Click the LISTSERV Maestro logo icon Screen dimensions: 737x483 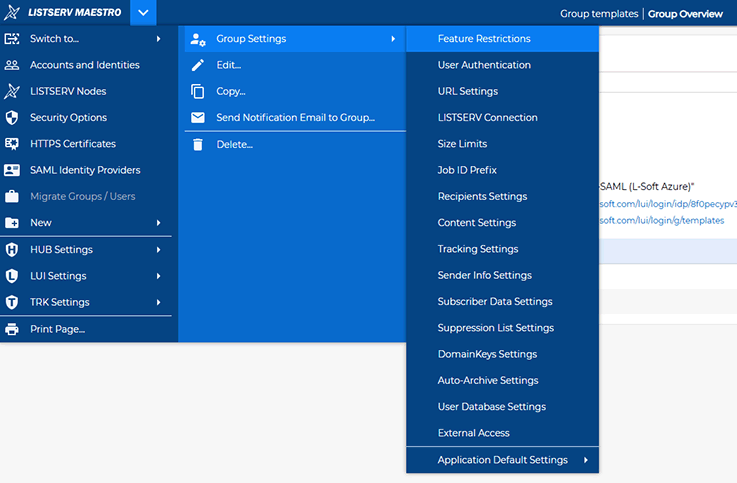[12, 12]
